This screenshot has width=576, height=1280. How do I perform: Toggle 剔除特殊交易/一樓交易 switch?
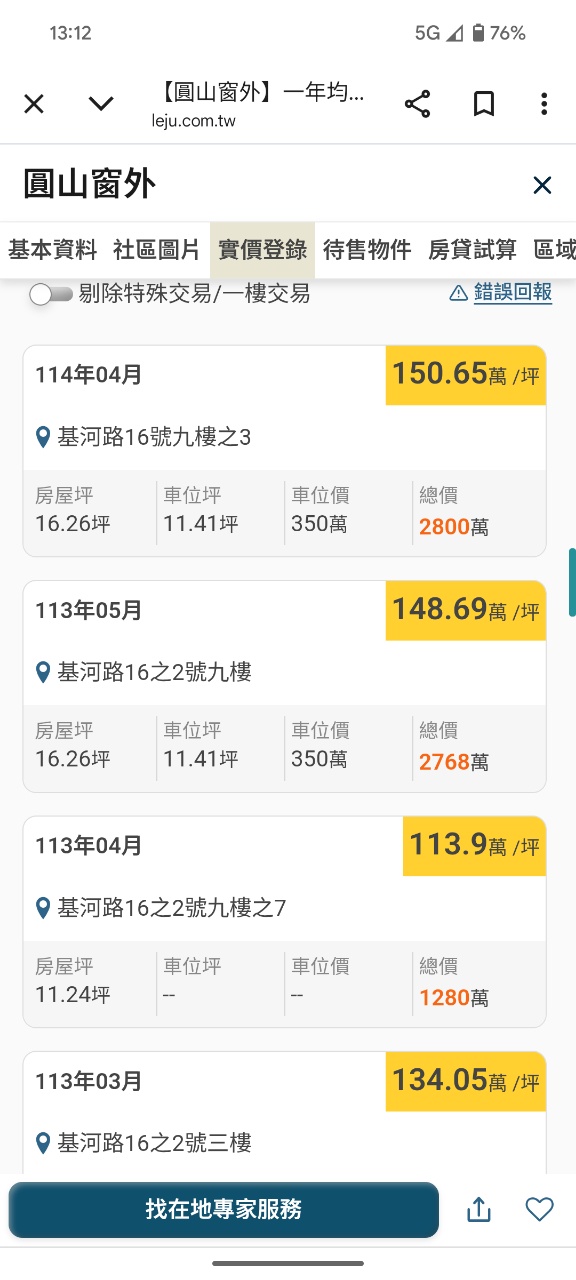pos(51,294)
